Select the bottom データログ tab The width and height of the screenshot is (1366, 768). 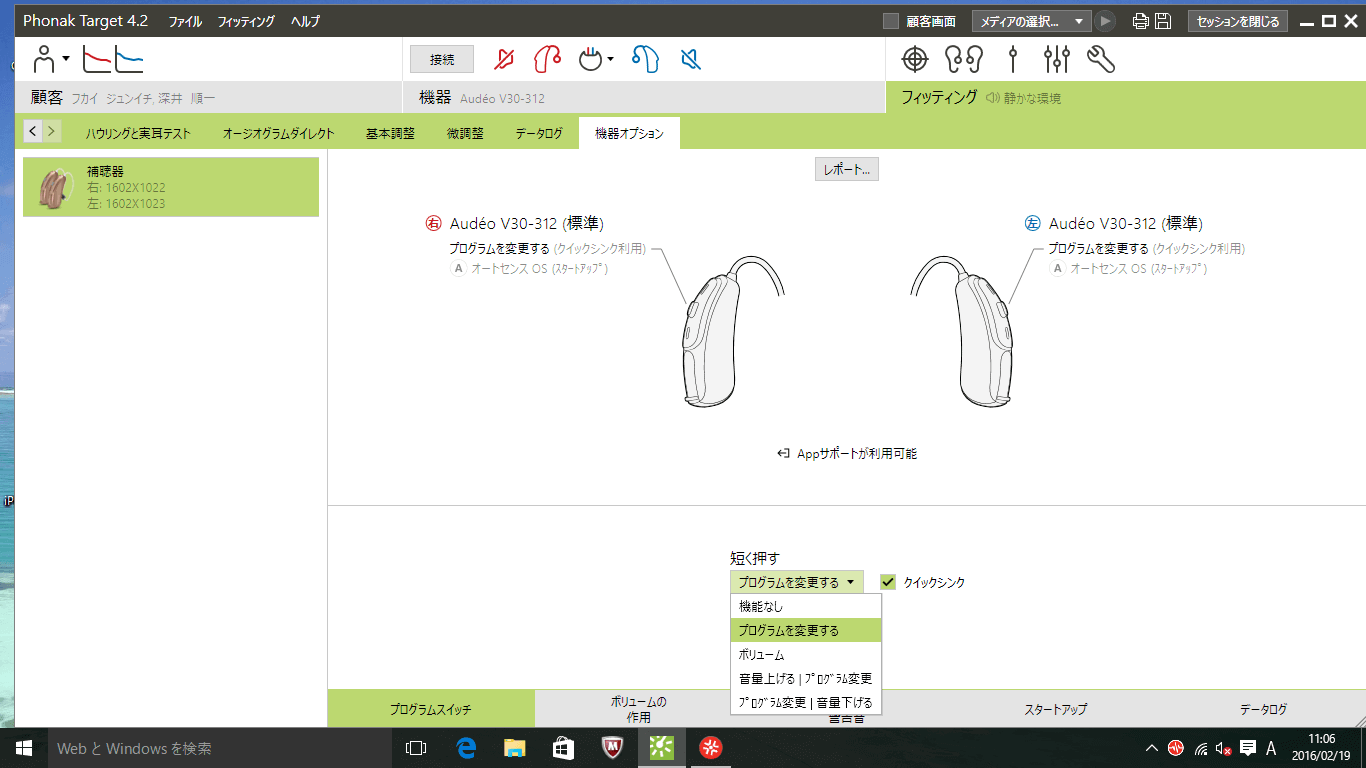coord(1263,709)
